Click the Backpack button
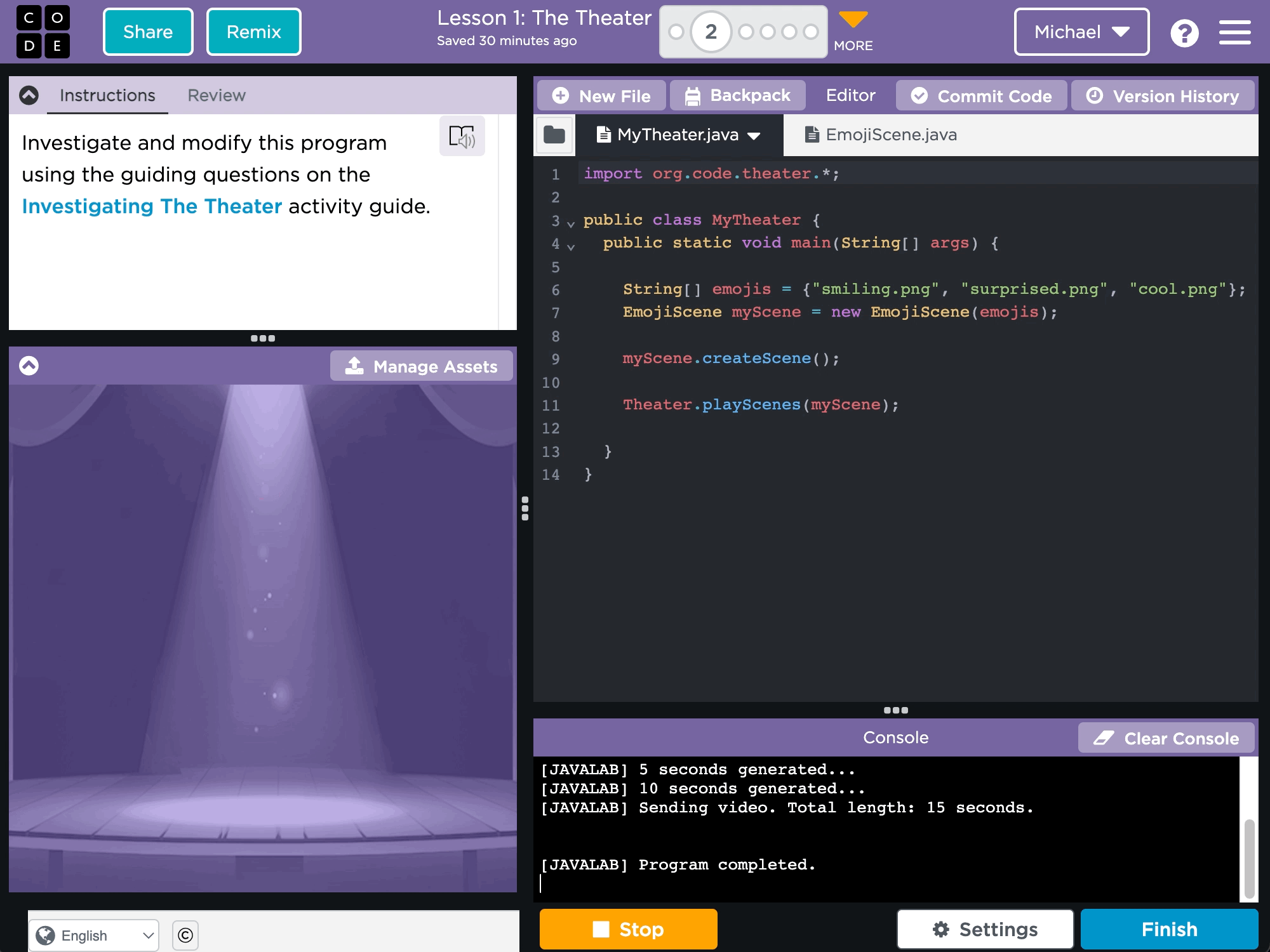 738,96
